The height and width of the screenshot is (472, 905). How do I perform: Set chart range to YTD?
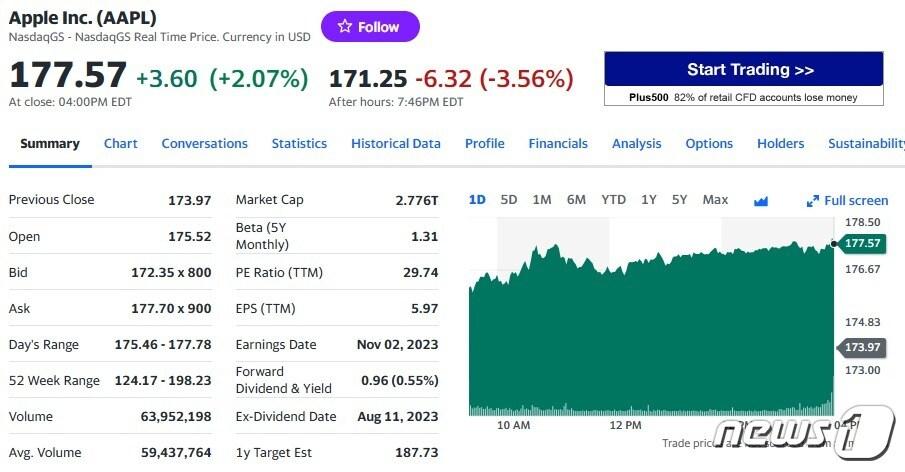[x=613, y=200]
